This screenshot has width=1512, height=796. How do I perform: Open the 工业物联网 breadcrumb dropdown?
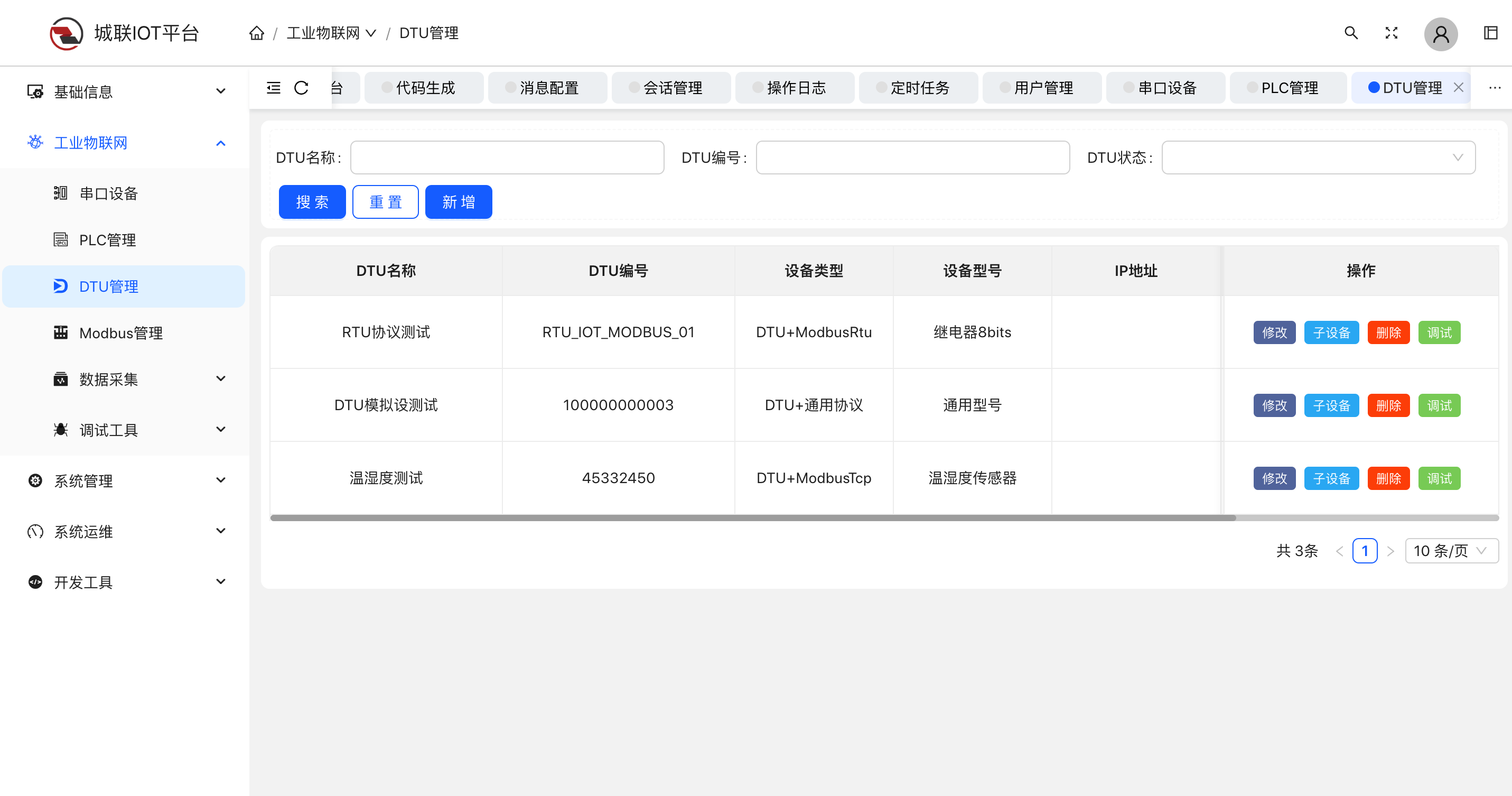pos(331,33)
